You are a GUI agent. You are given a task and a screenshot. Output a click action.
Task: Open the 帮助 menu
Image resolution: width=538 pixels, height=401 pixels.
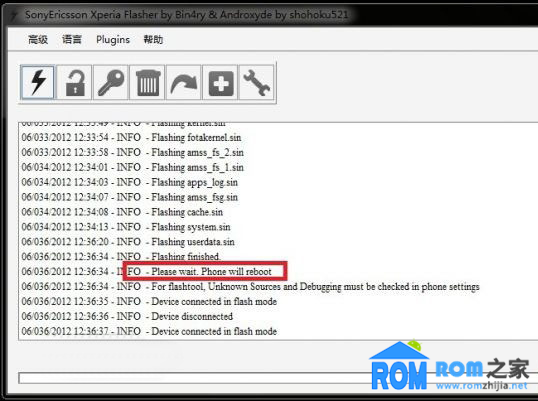(153, 39)
